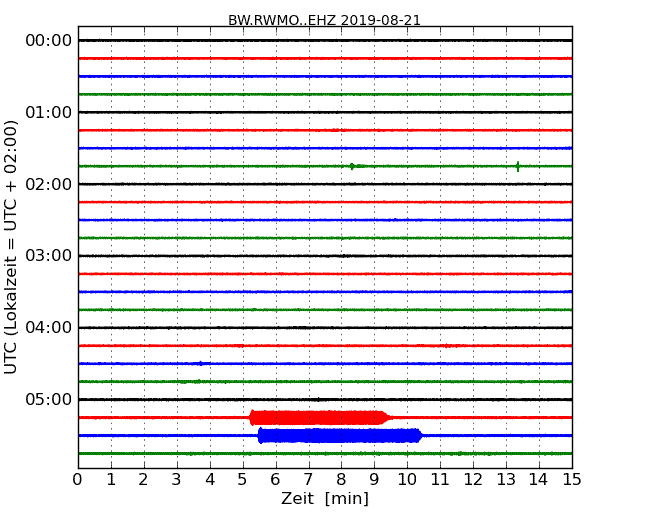The width and height of the screenshot is (650, 520).
Task: Click the 01:00 time label
Action: 49,112
